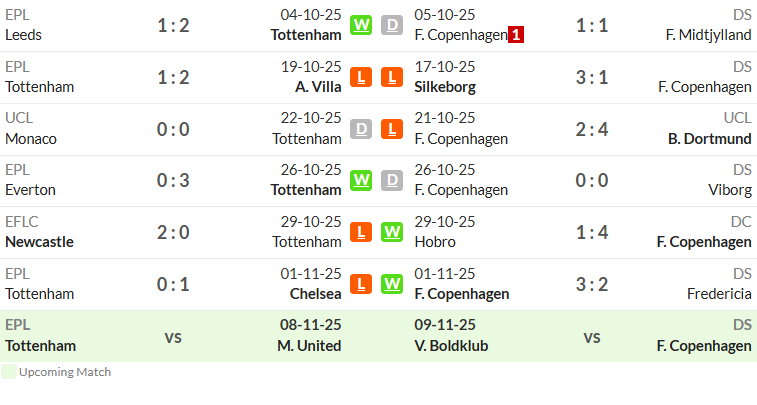Click the red card icon next to F. Copenhagen
Image resolution: width=757 pixels, height=405 pixels.
[516, 35]
